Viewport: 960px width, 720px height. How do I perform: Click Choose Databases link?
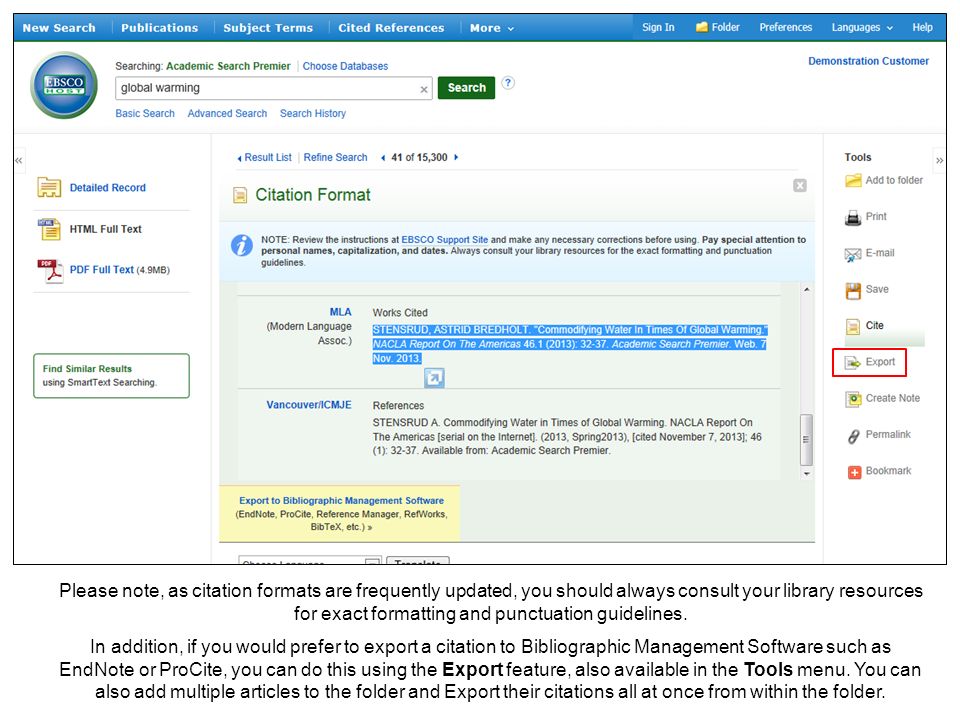point(345,66)
